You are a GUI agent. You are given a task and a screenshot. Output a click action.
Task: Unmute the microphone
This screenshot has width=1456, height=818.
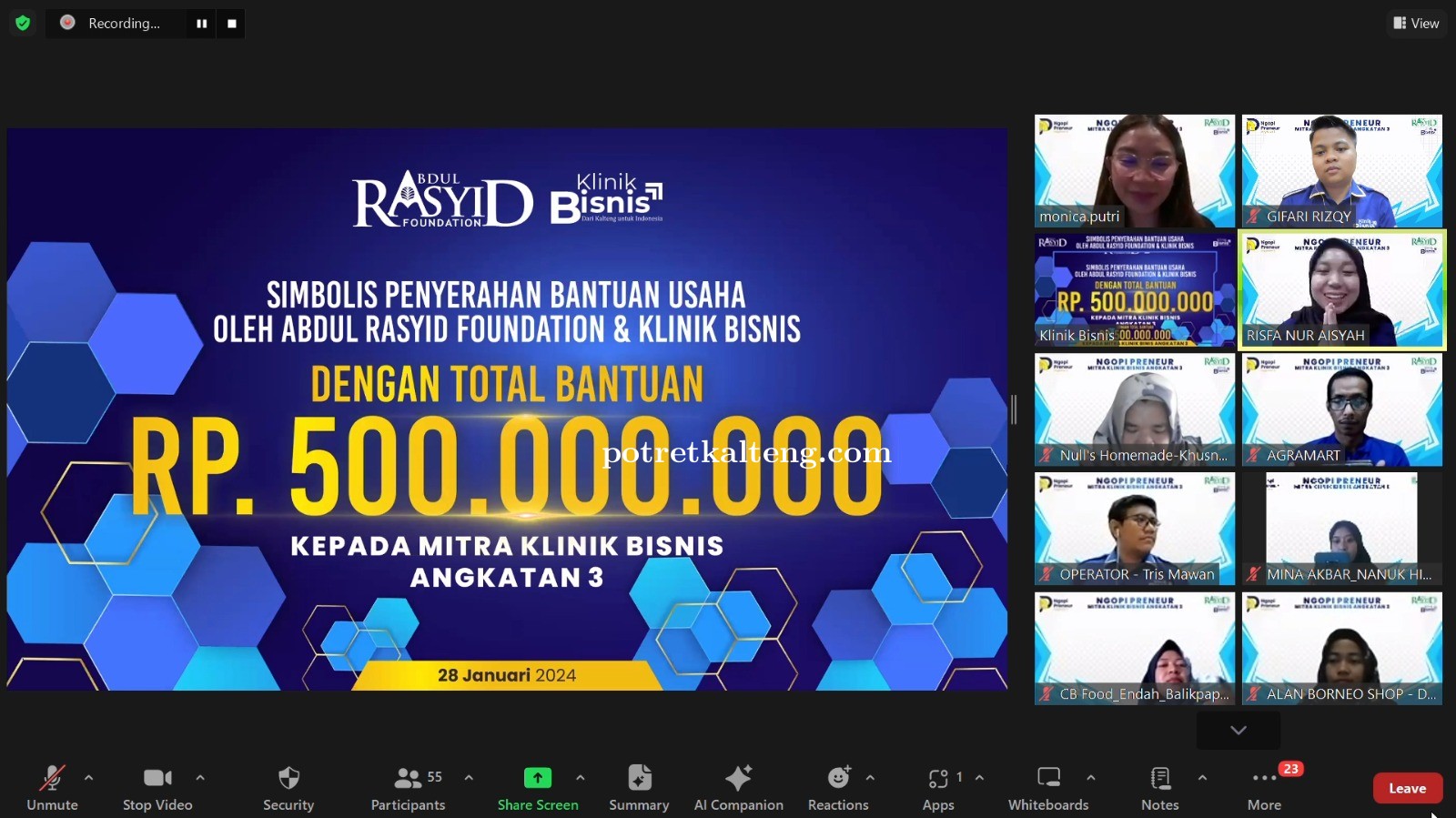52,788
